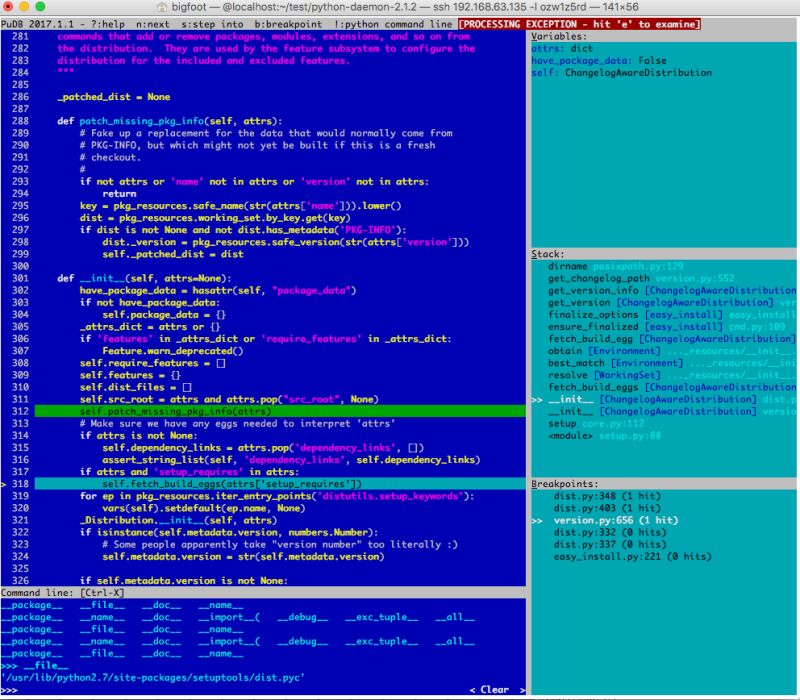Open the "fetch_build_egg" frame in the Stack

pyautogui.click(x=600, y=338)
